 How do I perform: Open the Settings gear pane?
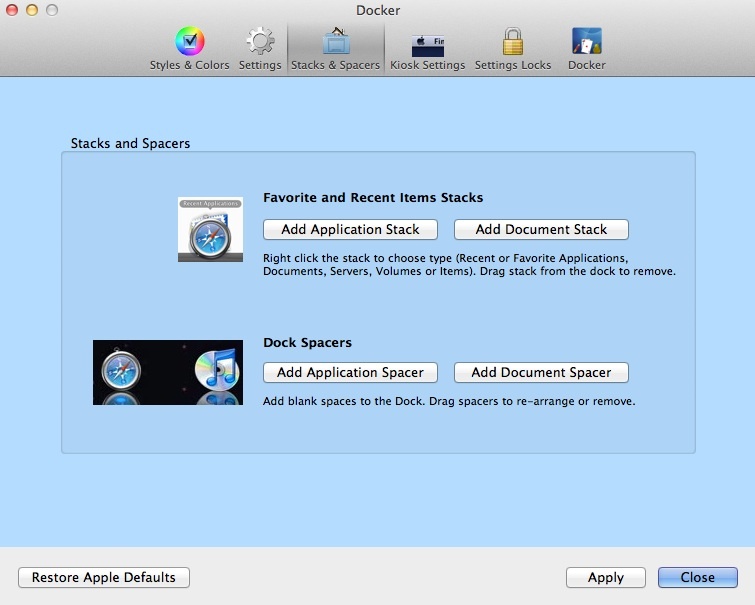coord(260,48)
